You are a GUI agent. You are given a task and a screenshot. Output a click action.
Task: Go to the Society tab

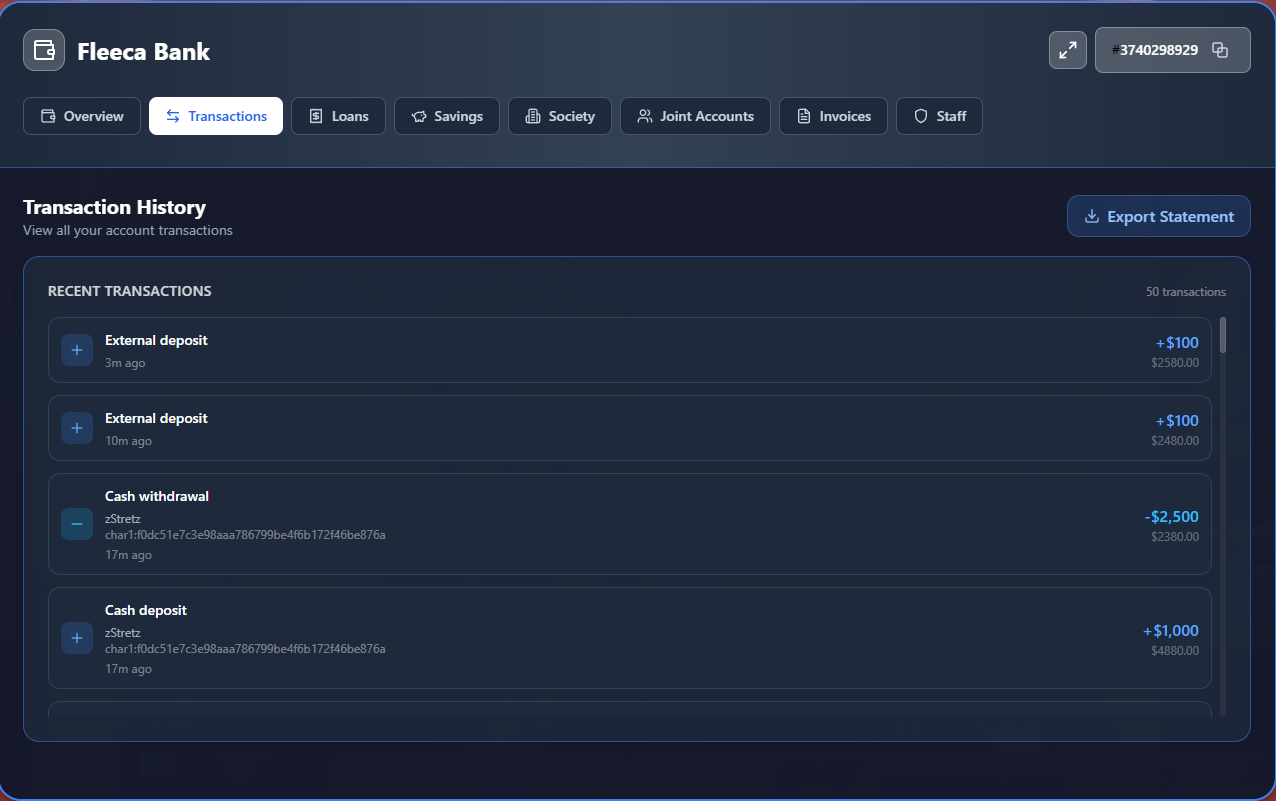click(x=560, y=116)
